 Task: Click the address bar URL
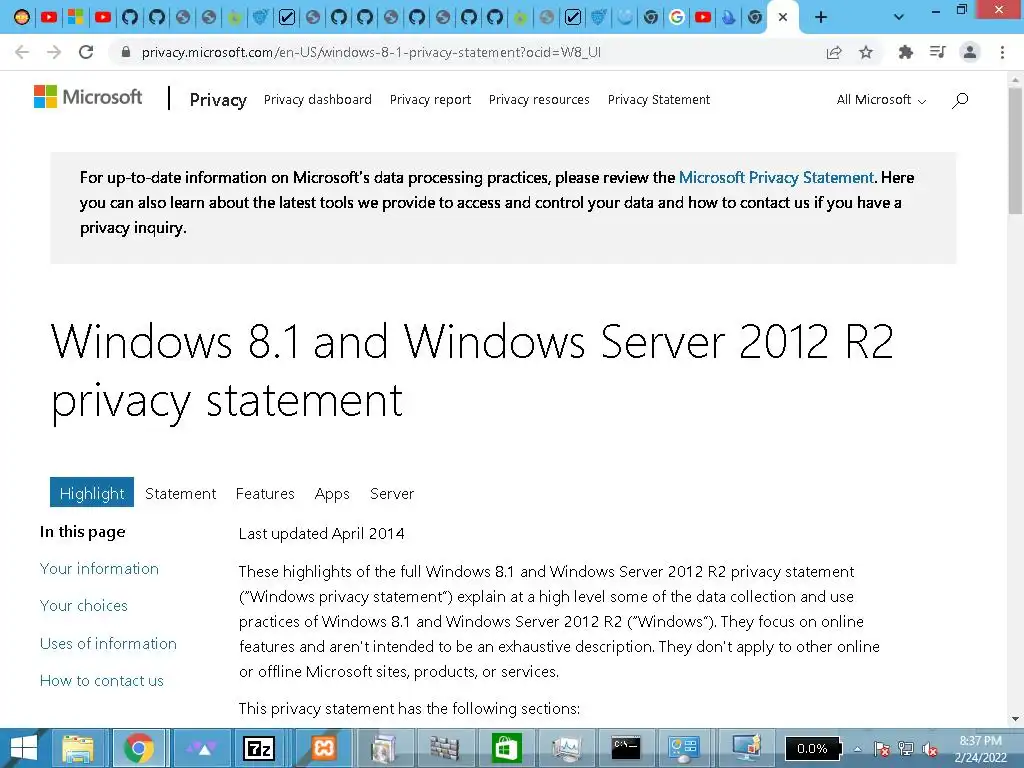point(371,52)
